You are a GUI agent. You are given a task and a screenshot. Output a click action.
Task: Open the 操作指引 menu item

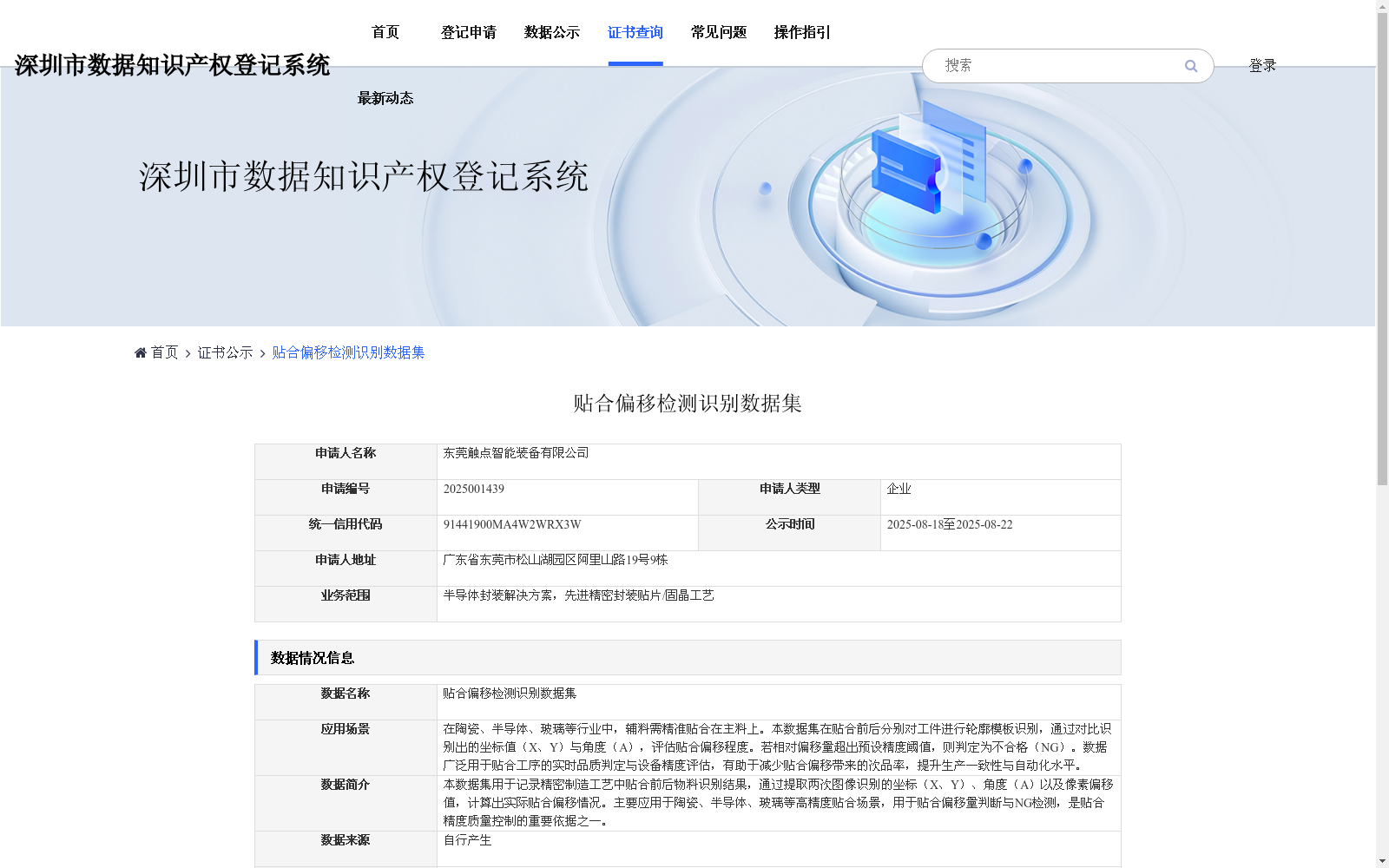pos(802,32)
